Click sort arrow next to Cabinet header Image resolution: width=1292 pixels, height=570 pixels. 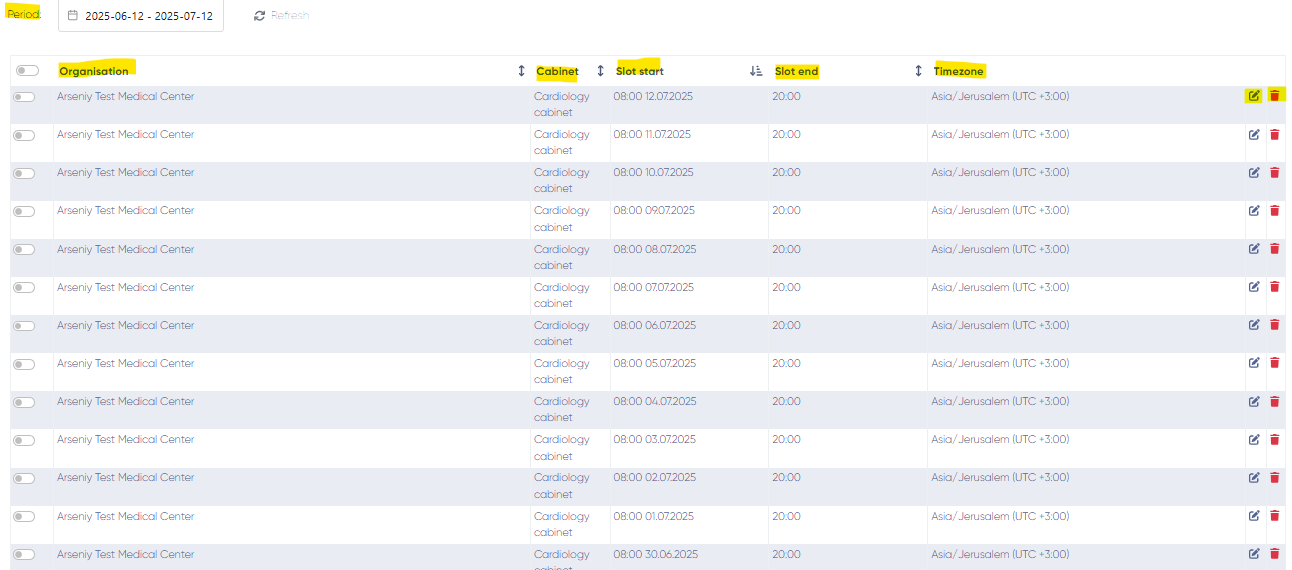pyautogui.click(x=600, y=71)
